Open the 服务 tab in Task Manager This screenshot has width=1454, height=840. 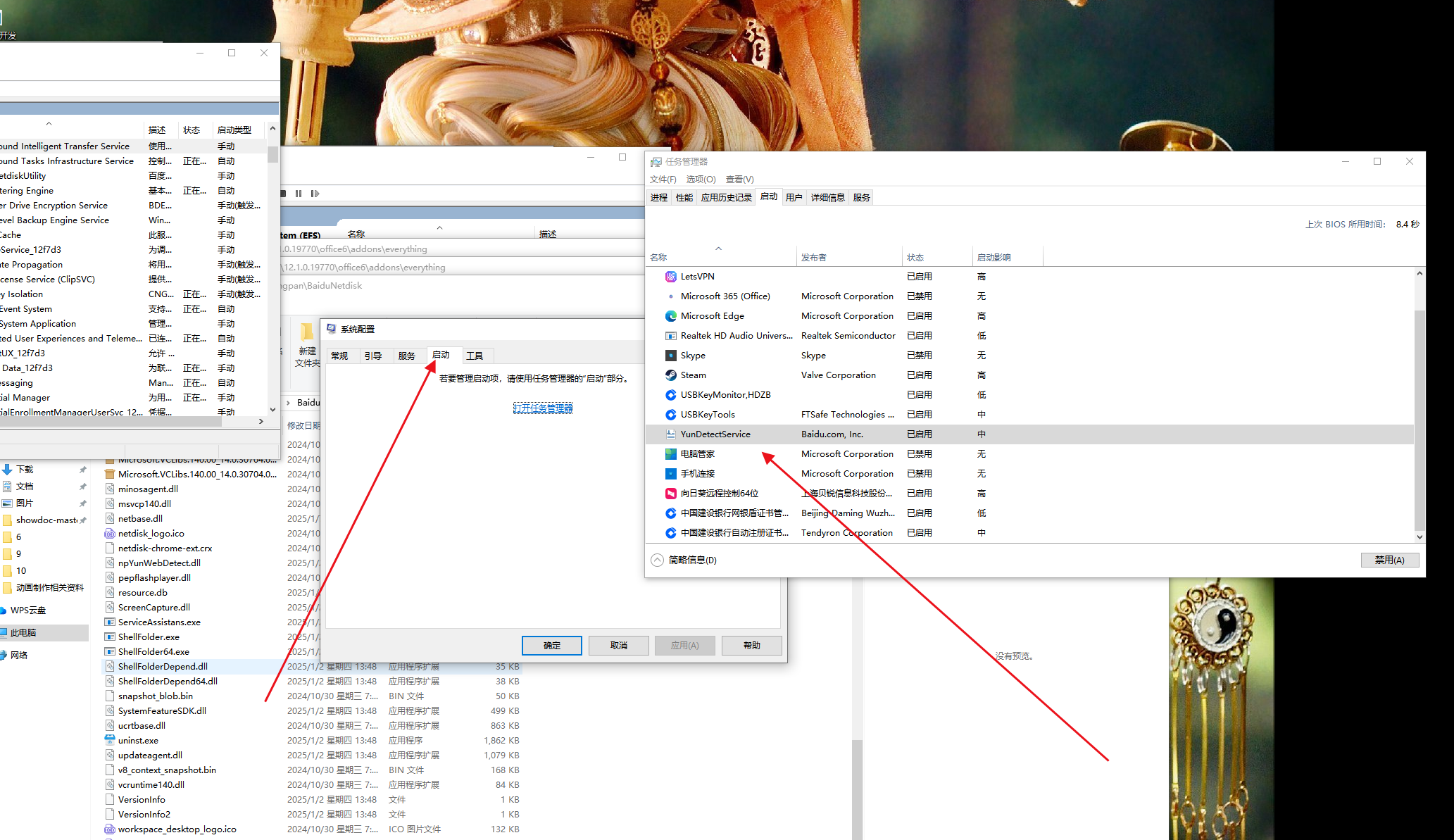(862, 198)
